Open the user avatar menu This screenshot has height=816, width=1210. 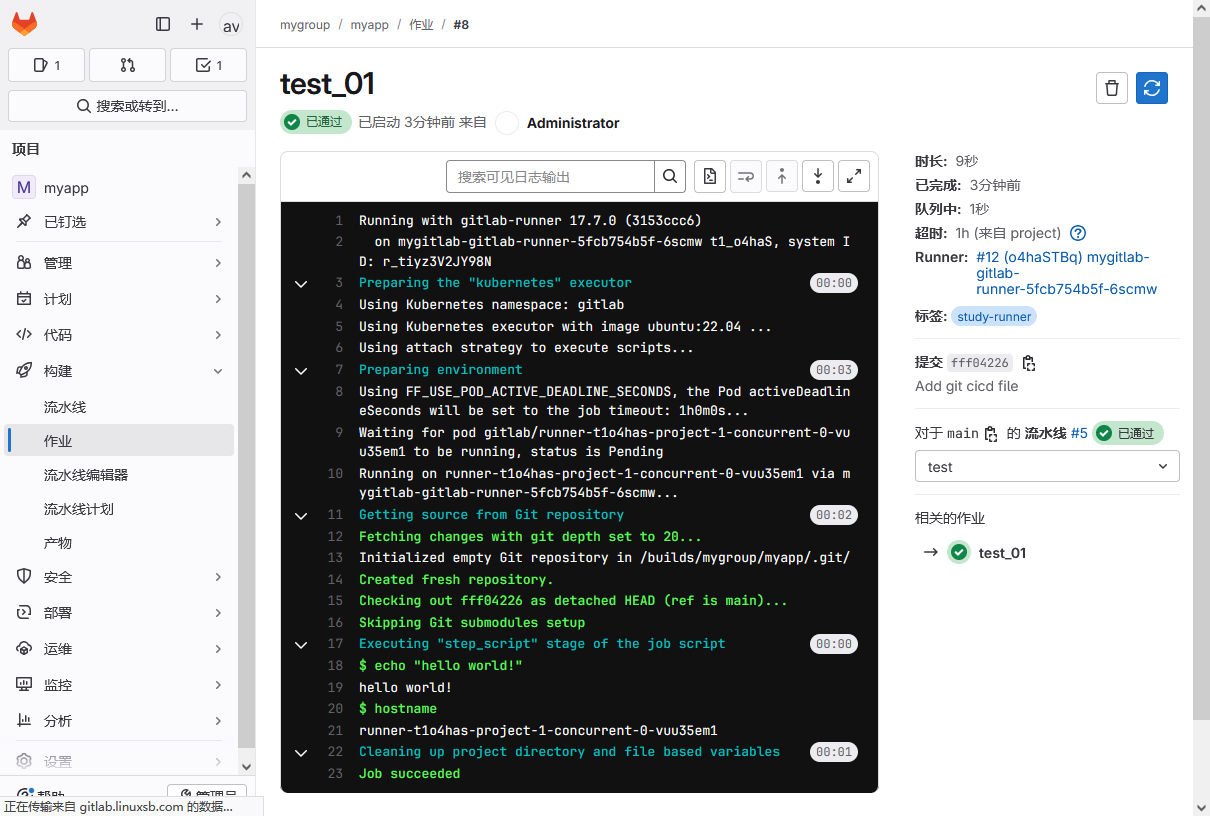click(x=231, y=25)
